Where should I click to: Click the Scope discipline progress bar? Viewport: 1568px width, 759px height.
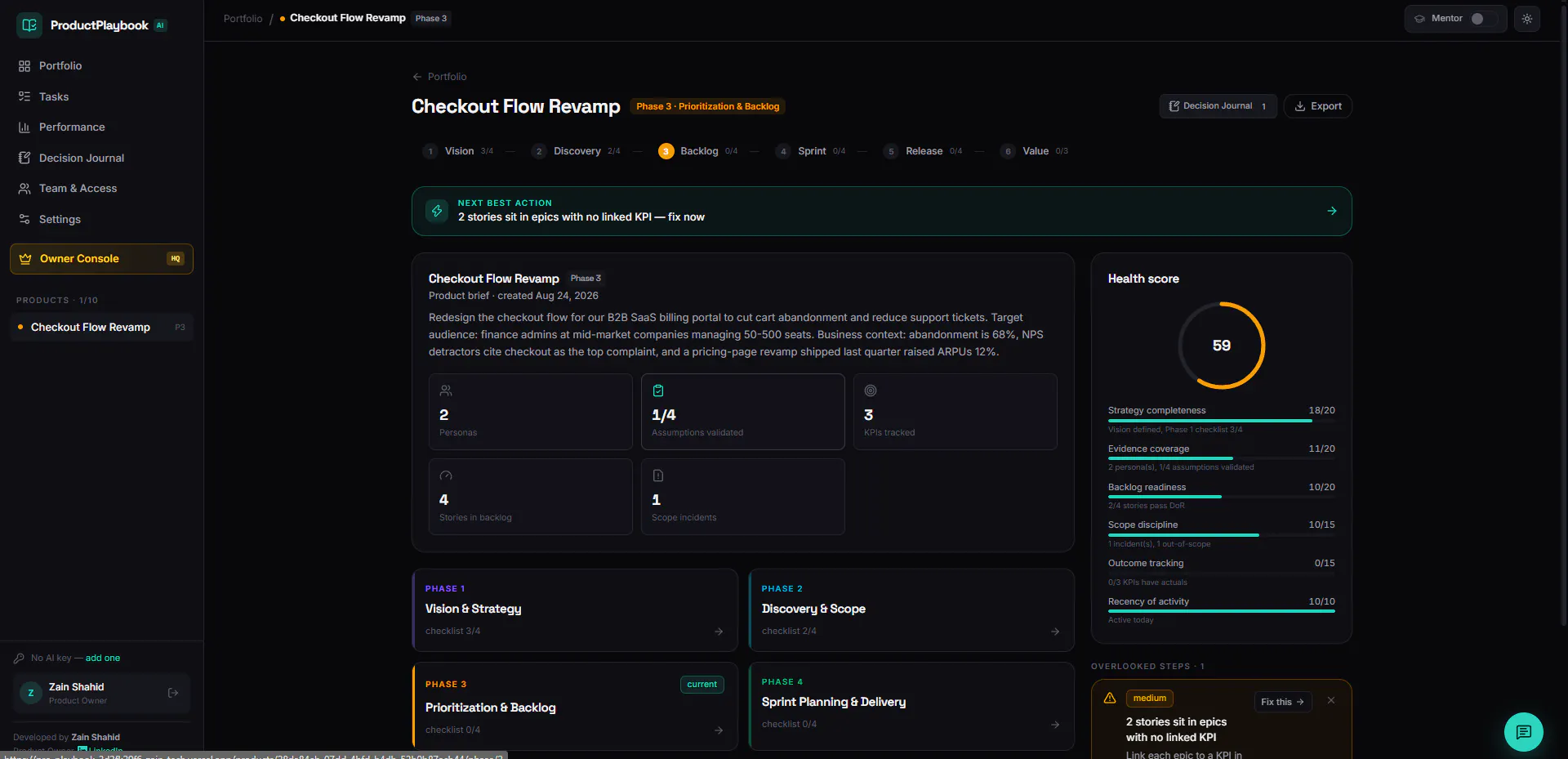(1222, 535)
